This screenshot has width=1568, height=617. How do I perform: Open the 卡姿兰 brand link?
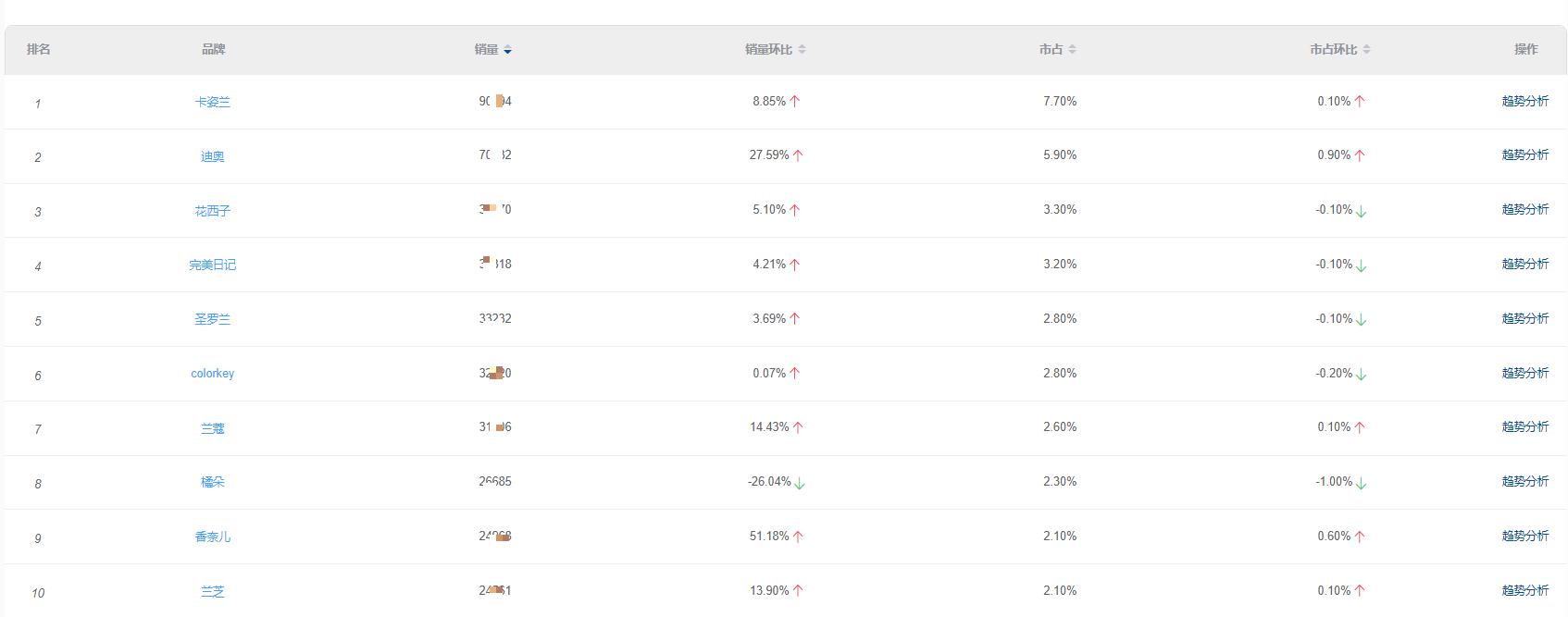tap(213, 102)
